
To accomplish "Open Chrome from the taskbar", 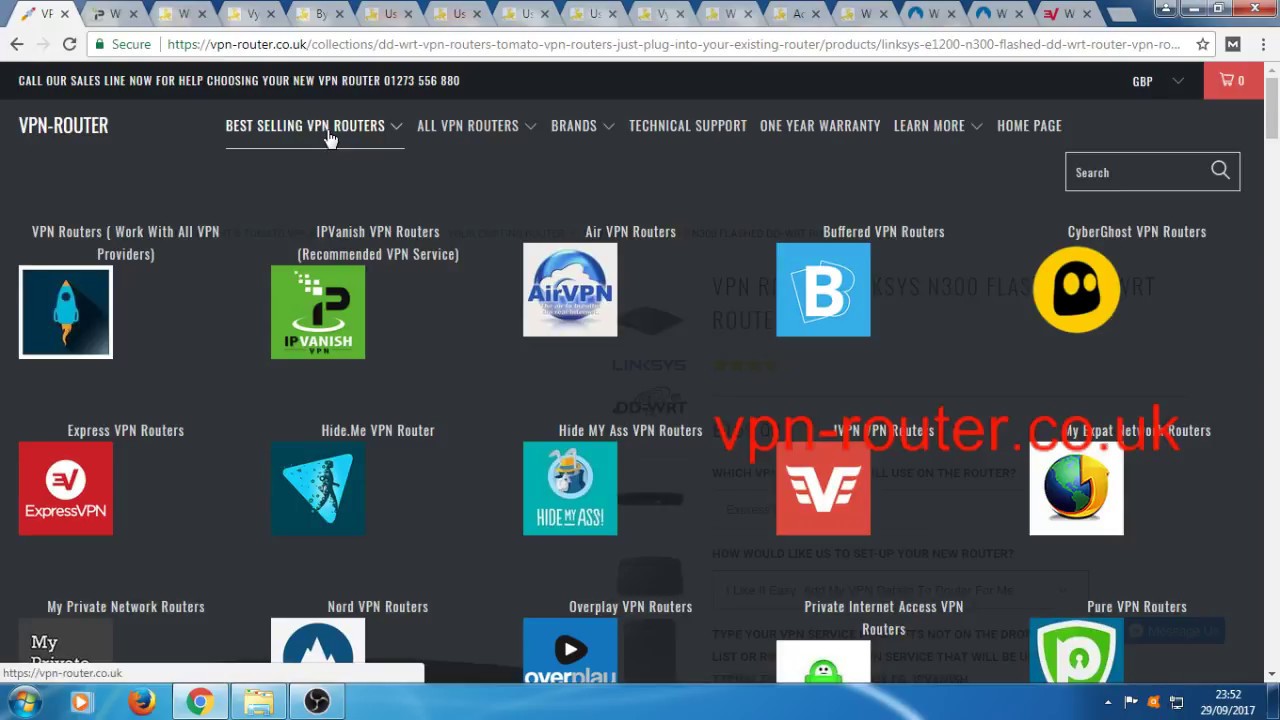I will coord(200,702).
